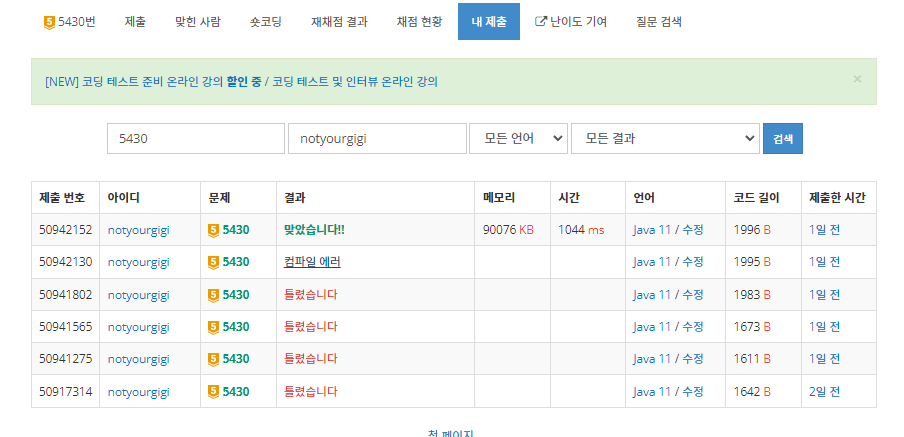904x437 pixels.
Task: Open problem 5430 link in row 50942152
Action: [x=236, y=230]
